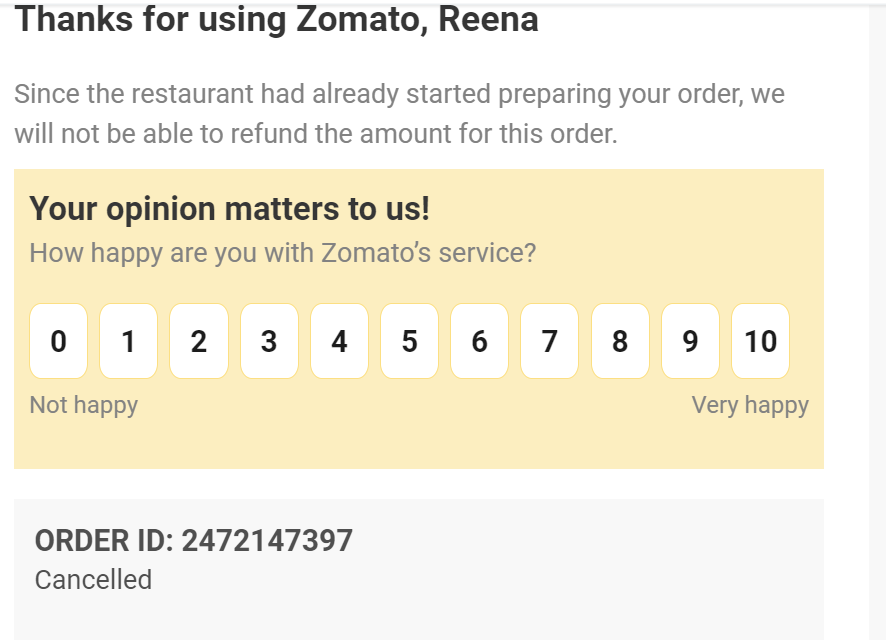Click the refund explanation paragraph
Screen dimensions: 886x640
pyautogui.click(x=399, y=114)
